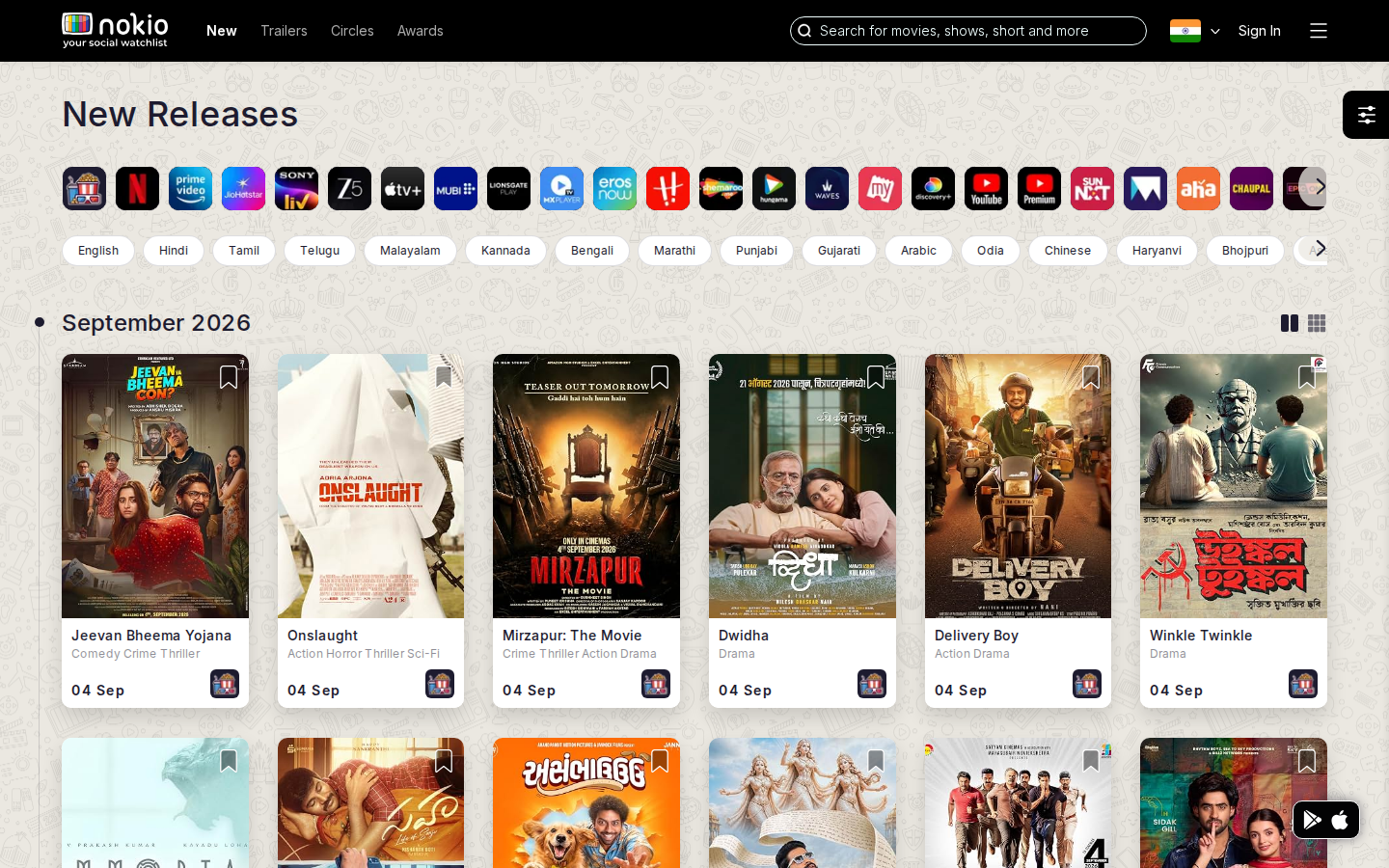The width and height of the screenshot is (1389, 868).
Task: Filter releases by Telugu
Action: tap(319, 251)
